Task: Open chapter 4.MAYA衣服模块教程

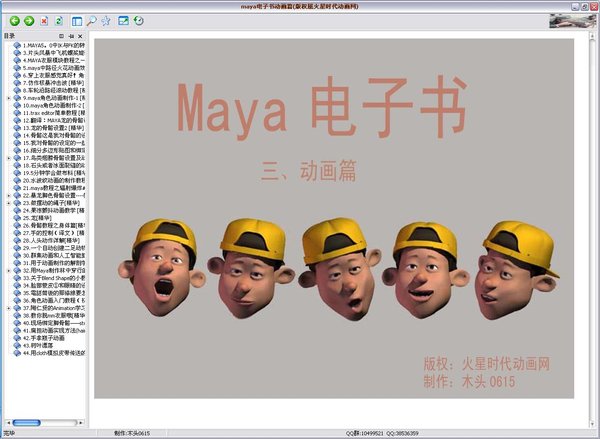Action: point(54,60)
